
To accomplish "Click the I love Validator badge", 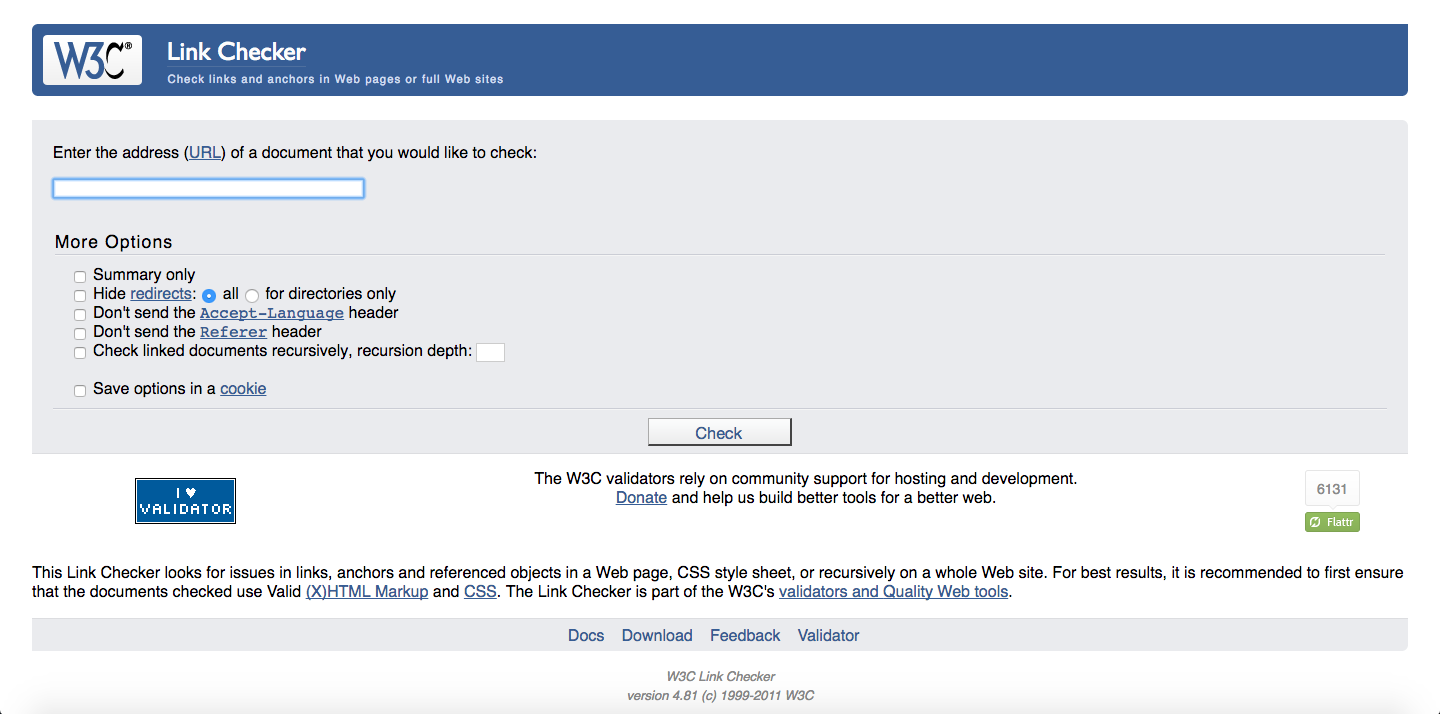I will [185, 501].
